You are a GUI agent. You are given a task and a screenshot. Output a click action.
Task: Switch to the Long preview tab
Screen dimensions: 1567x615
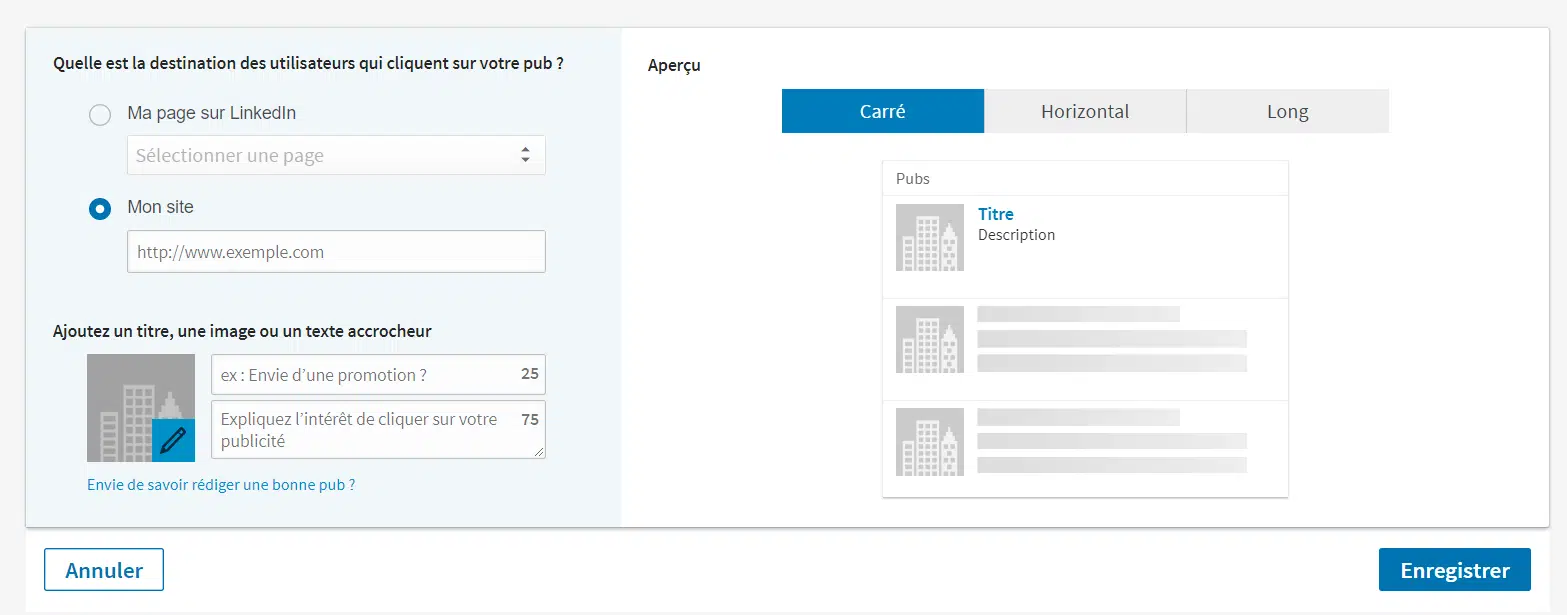1287,112
